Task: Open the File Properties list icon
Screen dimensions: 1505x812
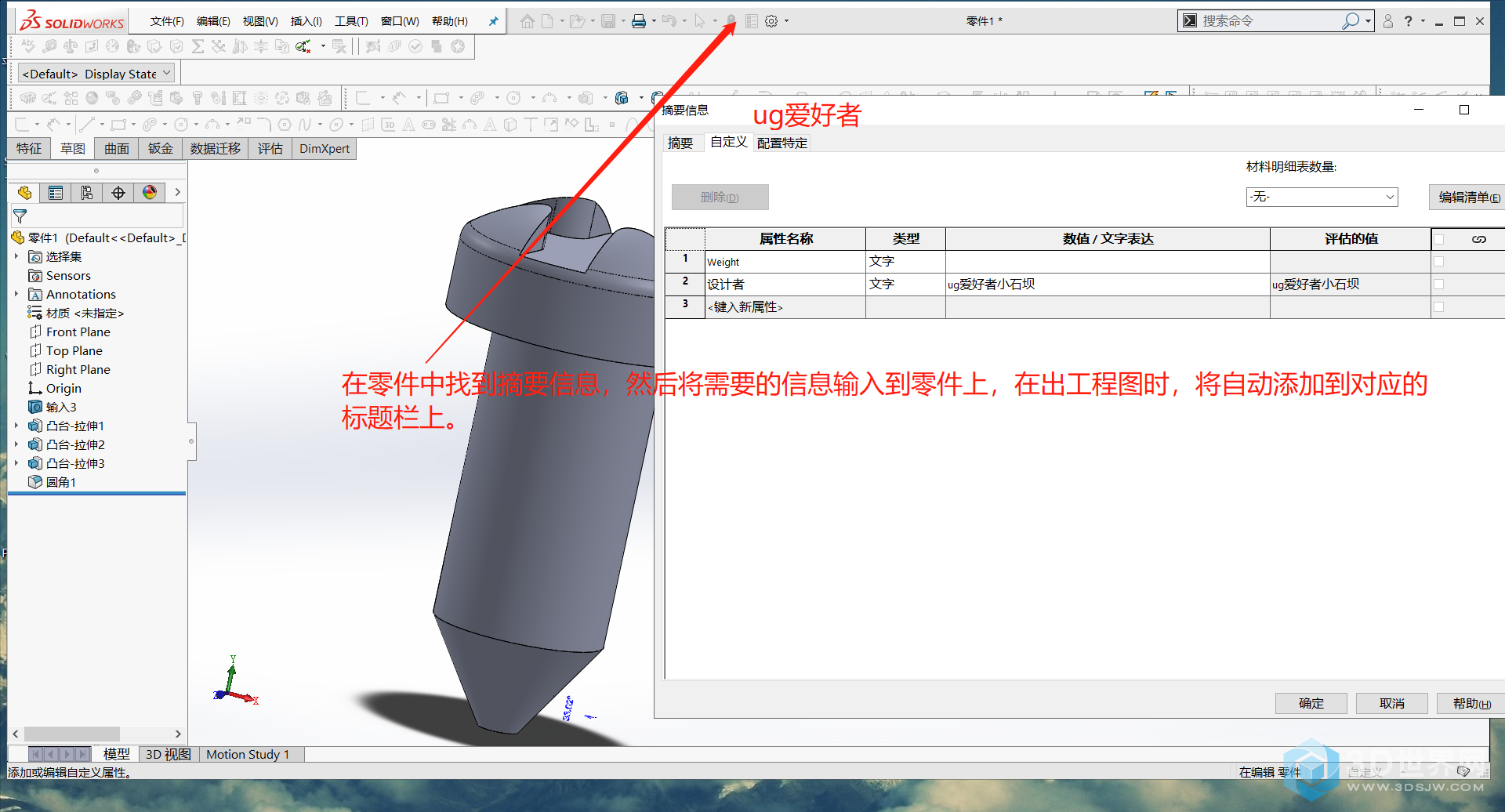Action: (x=752, y=21)
